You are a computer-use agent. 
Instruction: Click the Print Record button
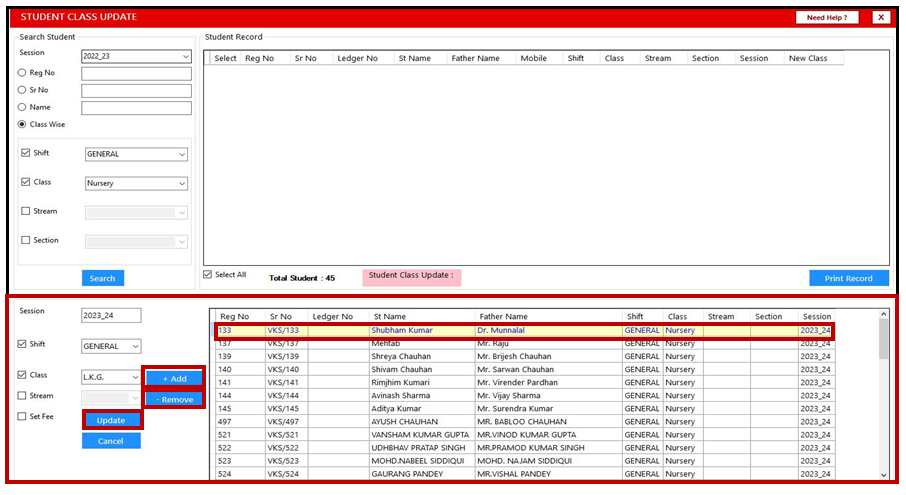point(848,278)
